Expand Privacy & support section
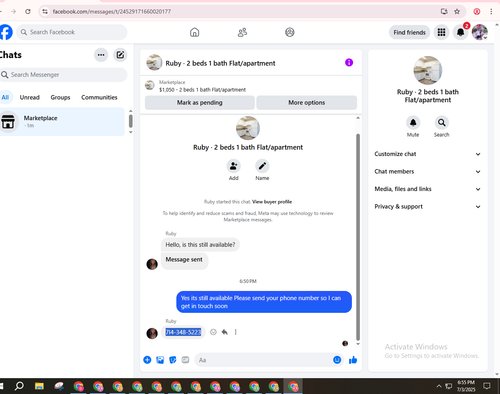The height and width of the screenshot is (394, 500). 428,207
